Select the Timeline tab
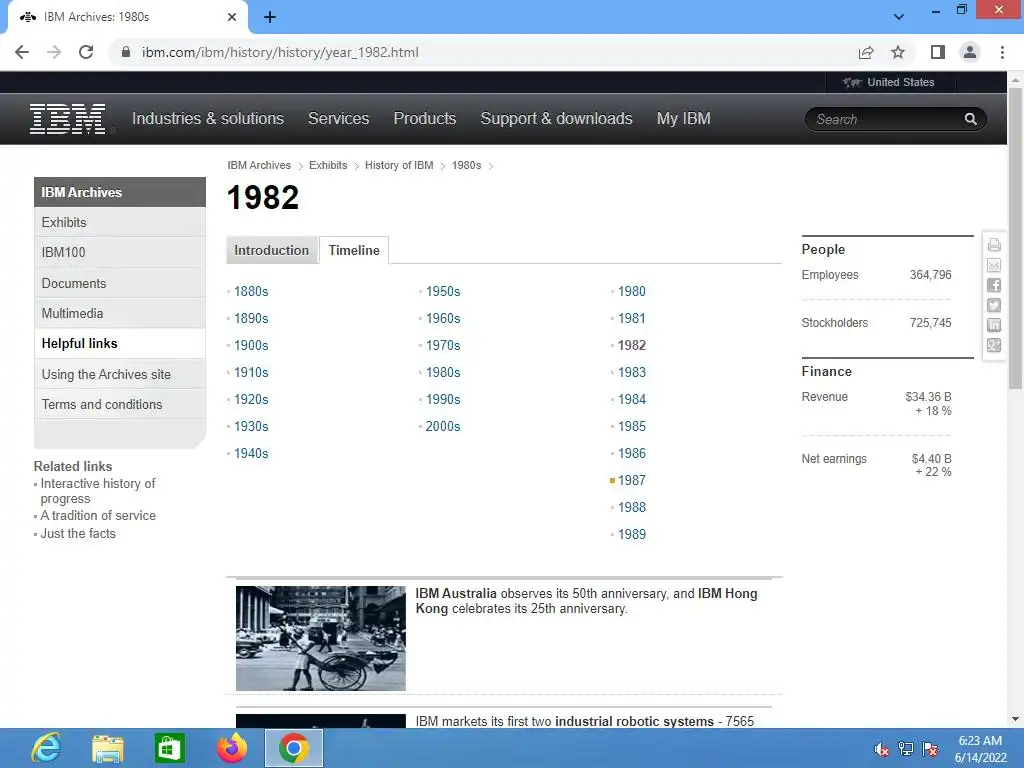This screenshot has height=768, width=1024. point(354,250)
